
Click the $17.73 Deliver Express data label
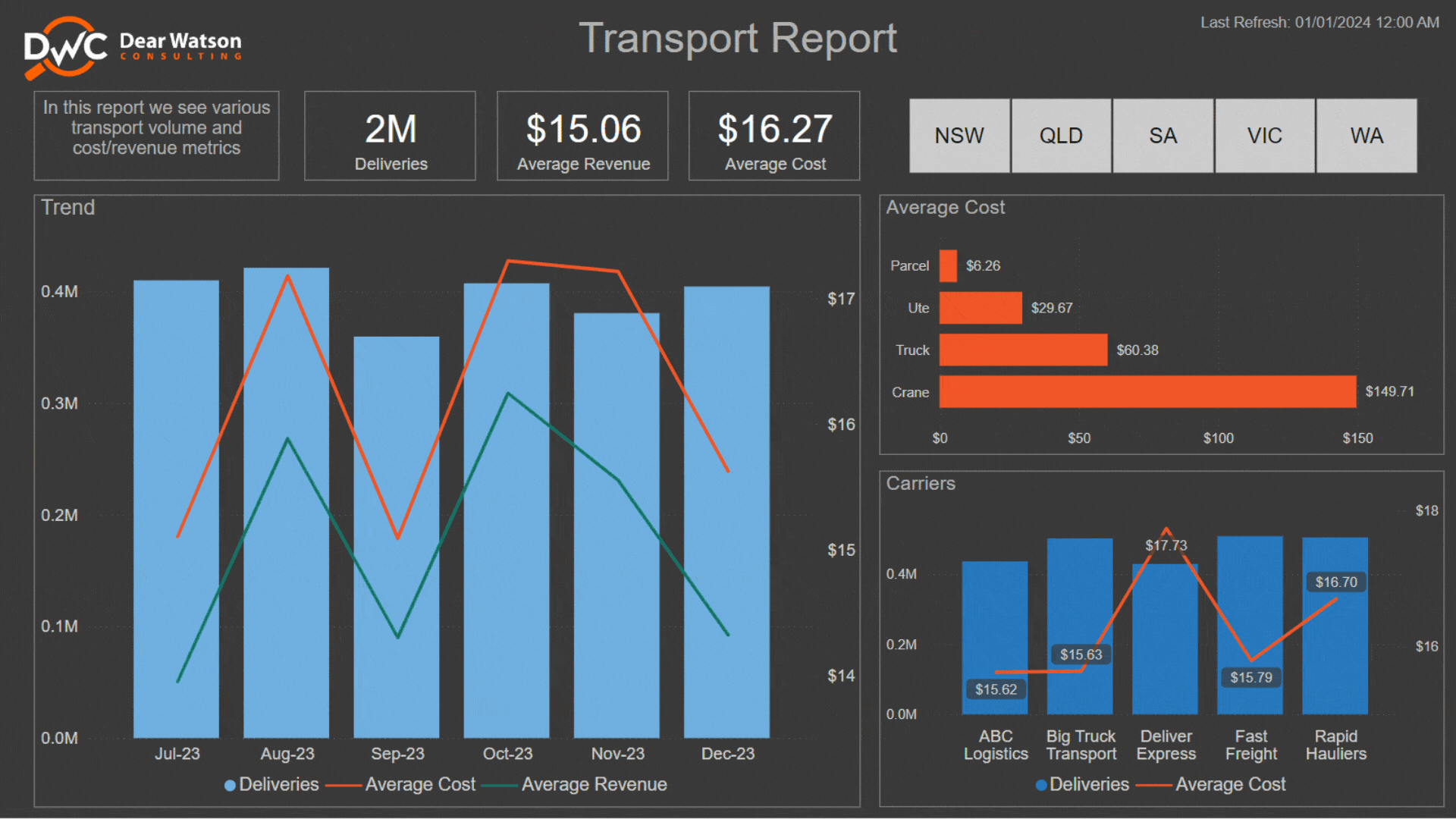[1166, 545]
